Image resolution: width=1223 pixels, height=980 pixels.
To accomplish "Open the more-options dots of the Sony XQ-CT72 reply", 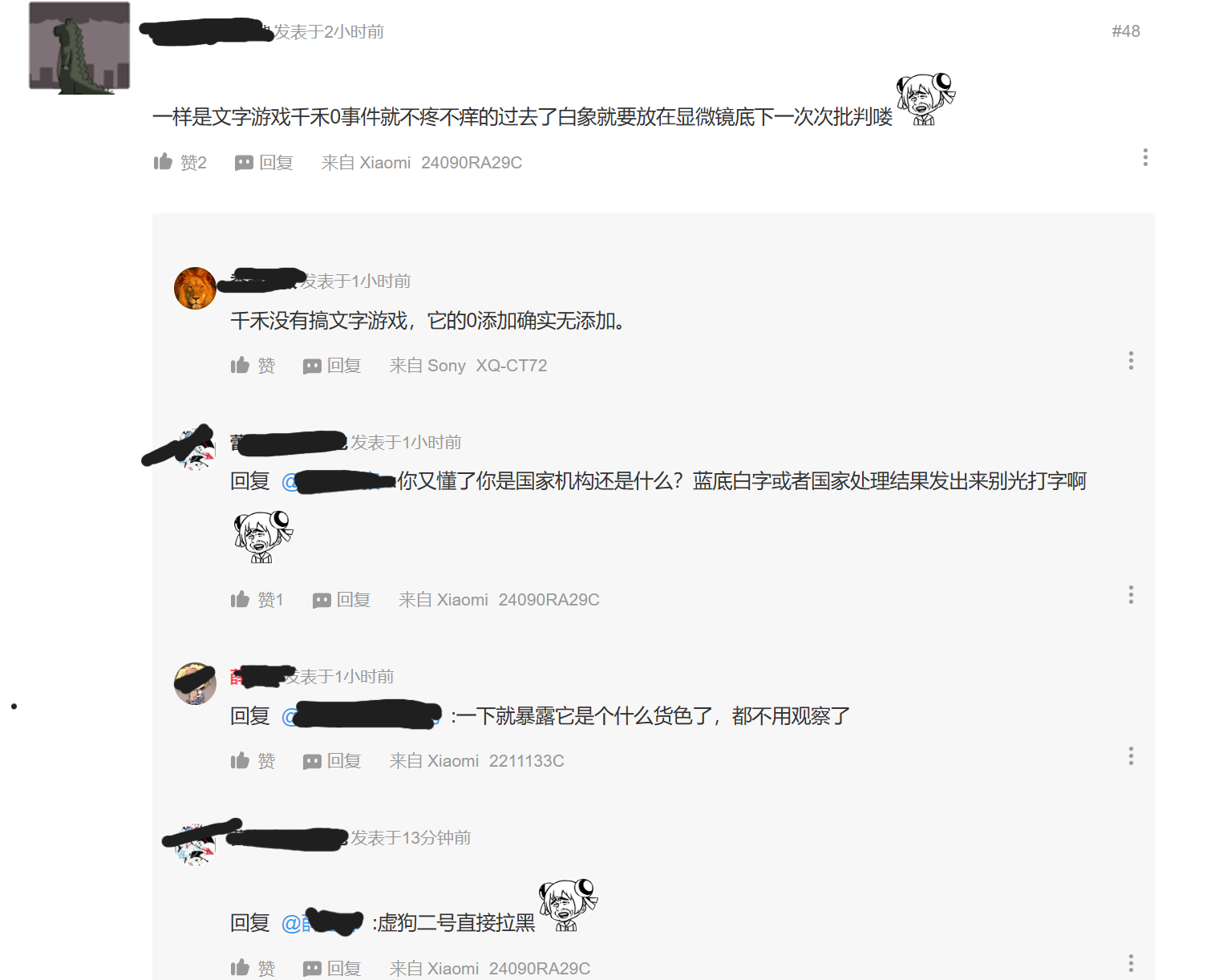I will 1131,360.
